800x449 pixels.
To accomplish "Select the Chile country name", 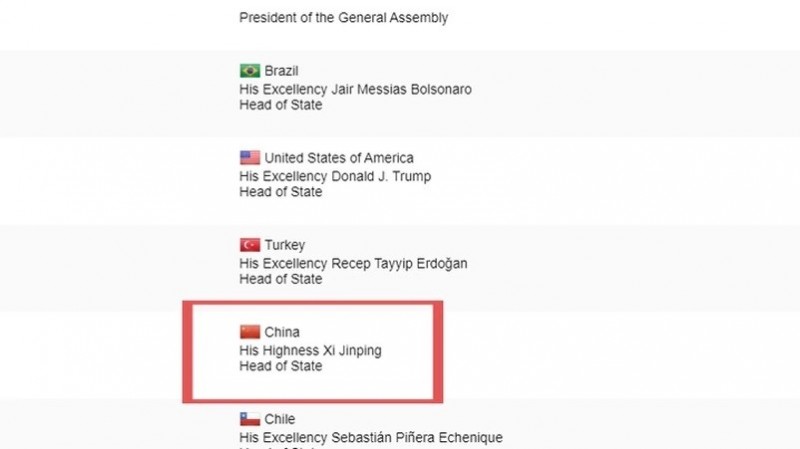I will pos(281,419).
